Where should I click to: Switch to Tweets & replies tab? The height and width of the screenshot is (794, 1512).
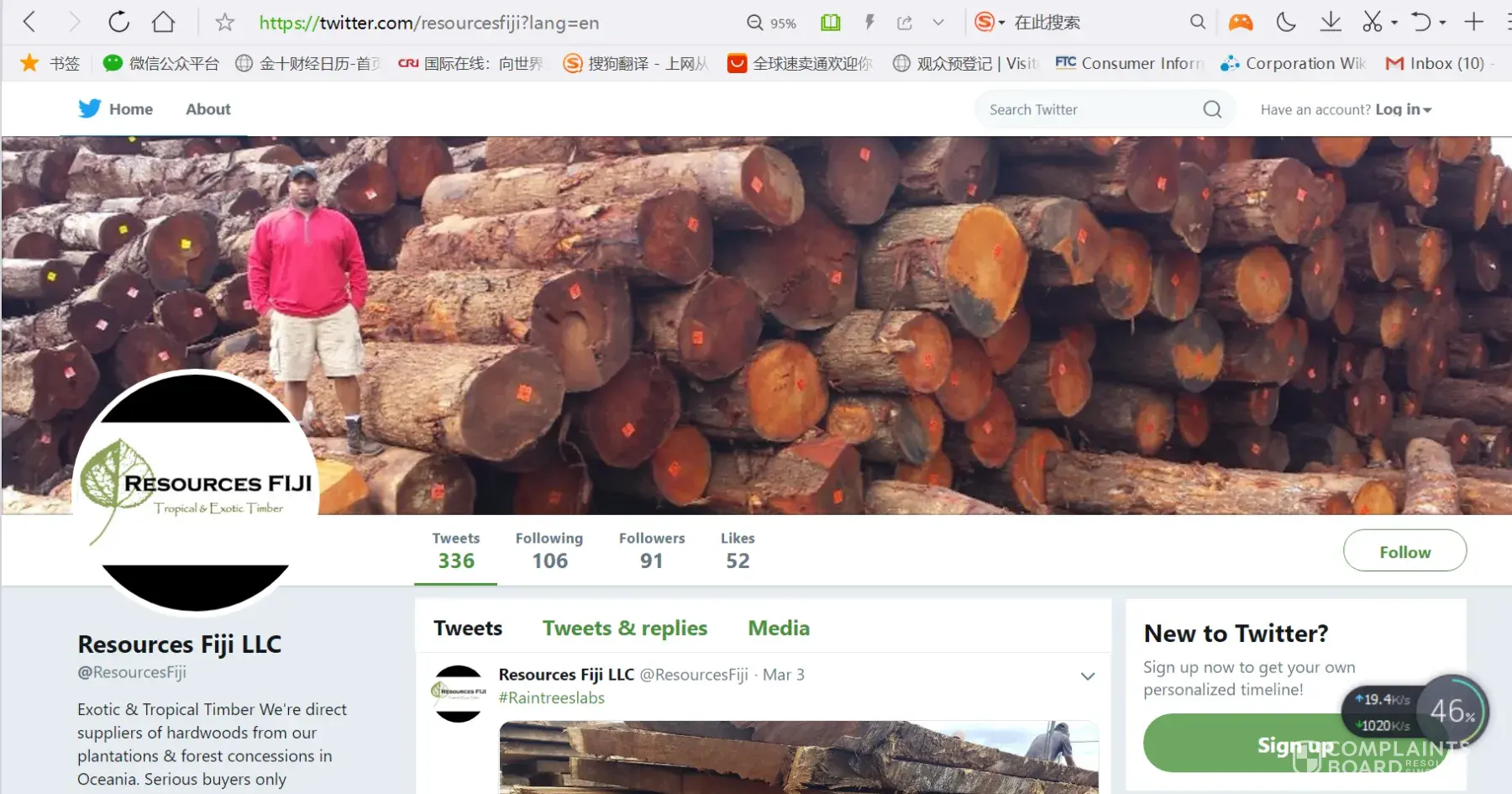coord(625,628)
